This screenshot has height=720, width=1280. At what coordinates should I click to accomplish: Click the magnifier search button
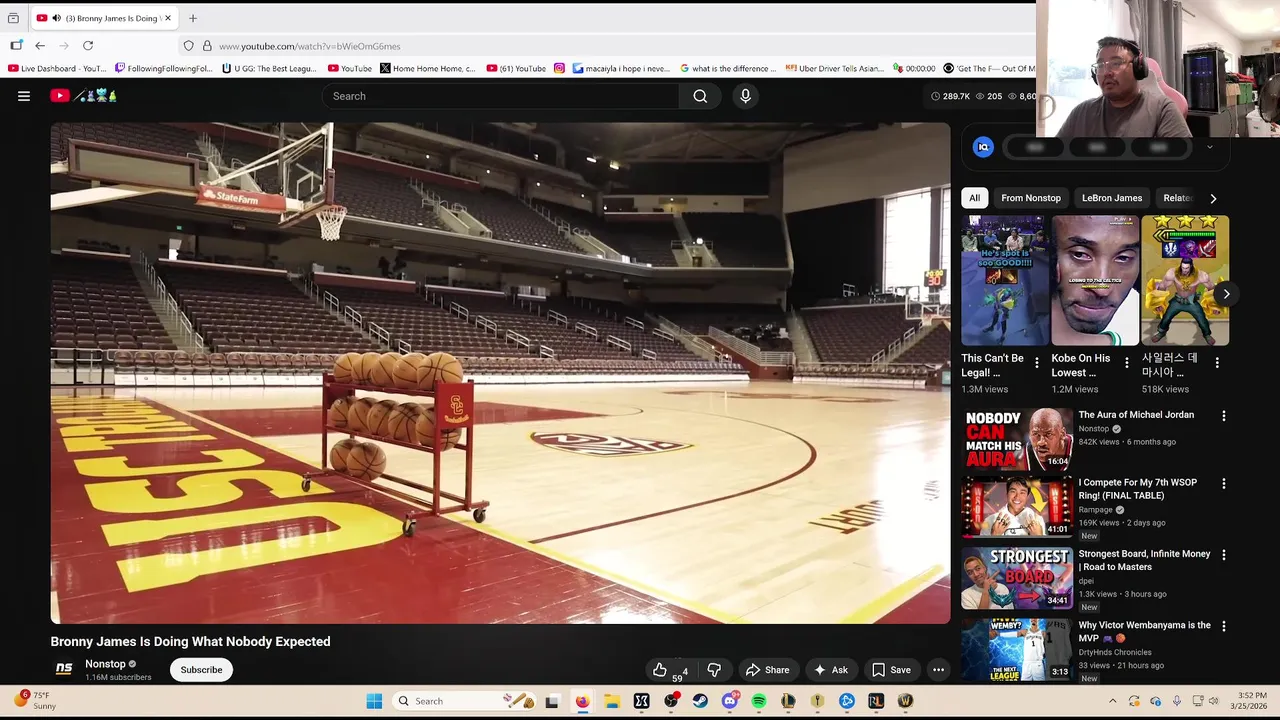pos(700,96)
